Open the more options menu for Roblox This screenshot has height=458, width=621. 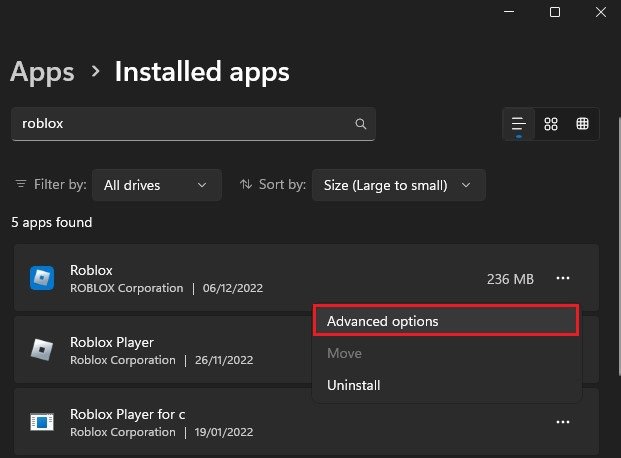564,278
